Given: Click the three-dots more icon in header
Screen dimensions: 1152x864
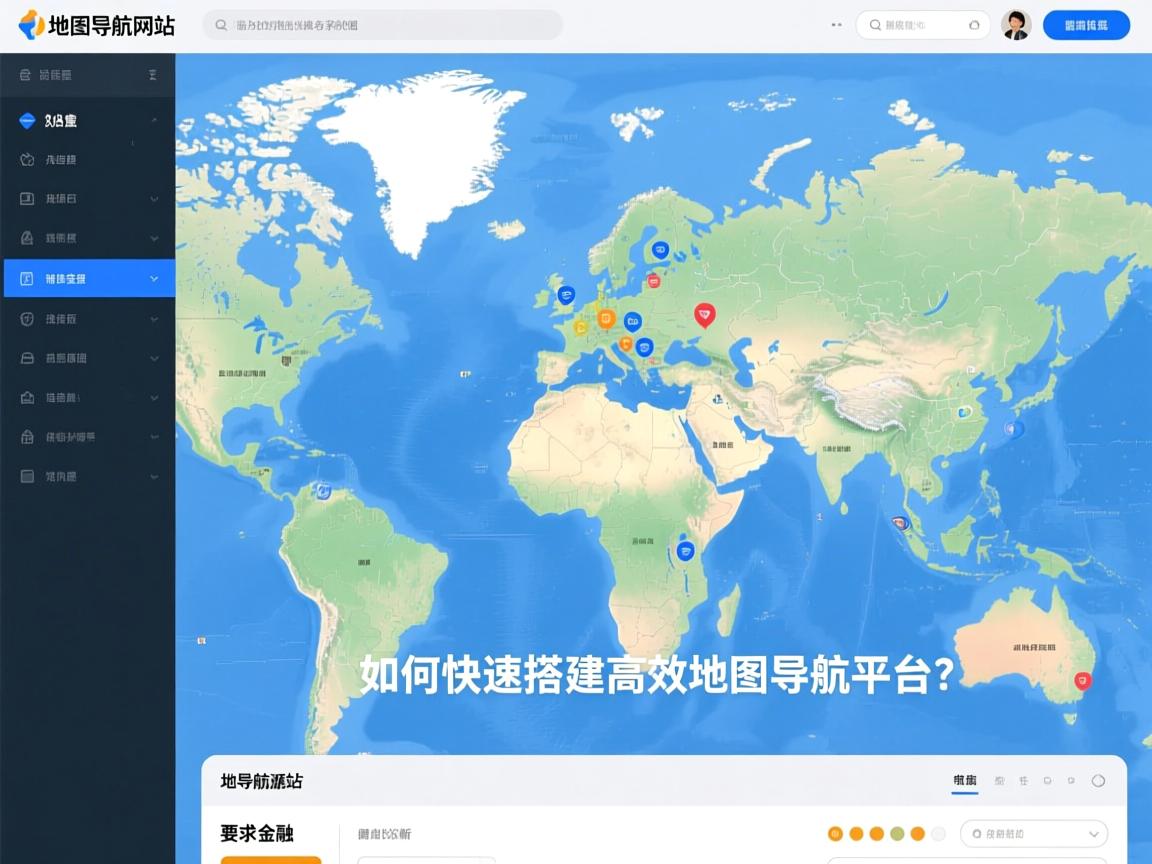Looking at the screenshot, I should pos(836,25).
